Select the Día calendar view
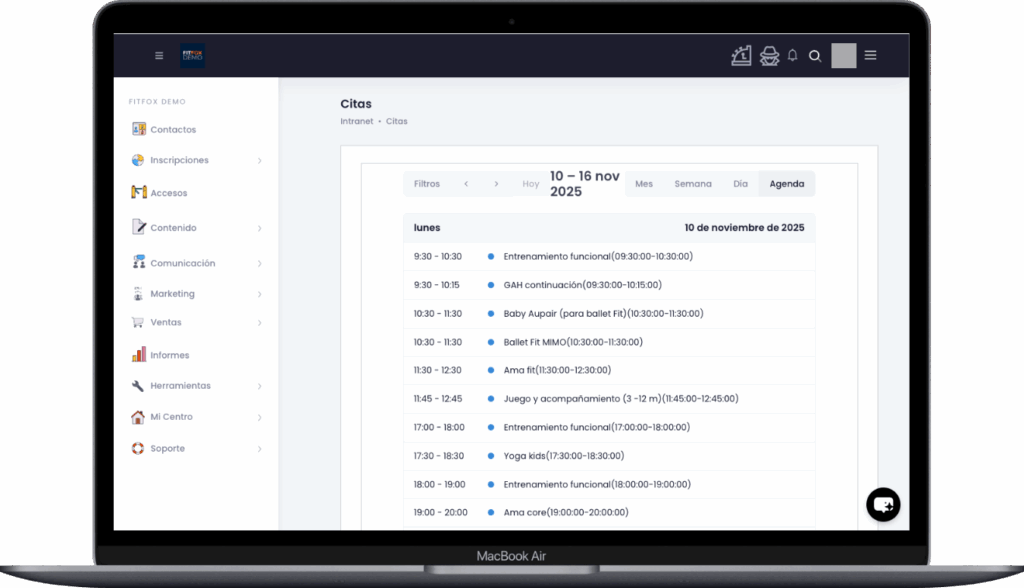Screen dimensions: 1024x588 [740, 184]
